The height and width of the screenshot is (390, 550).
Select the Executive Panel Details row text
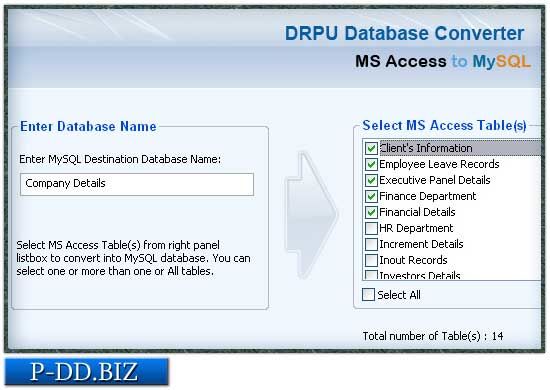coord(435,180)
